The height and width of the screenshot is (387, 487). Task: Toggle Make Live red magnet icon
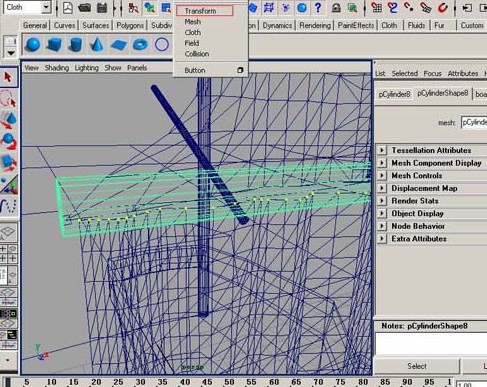coord(443,8)
